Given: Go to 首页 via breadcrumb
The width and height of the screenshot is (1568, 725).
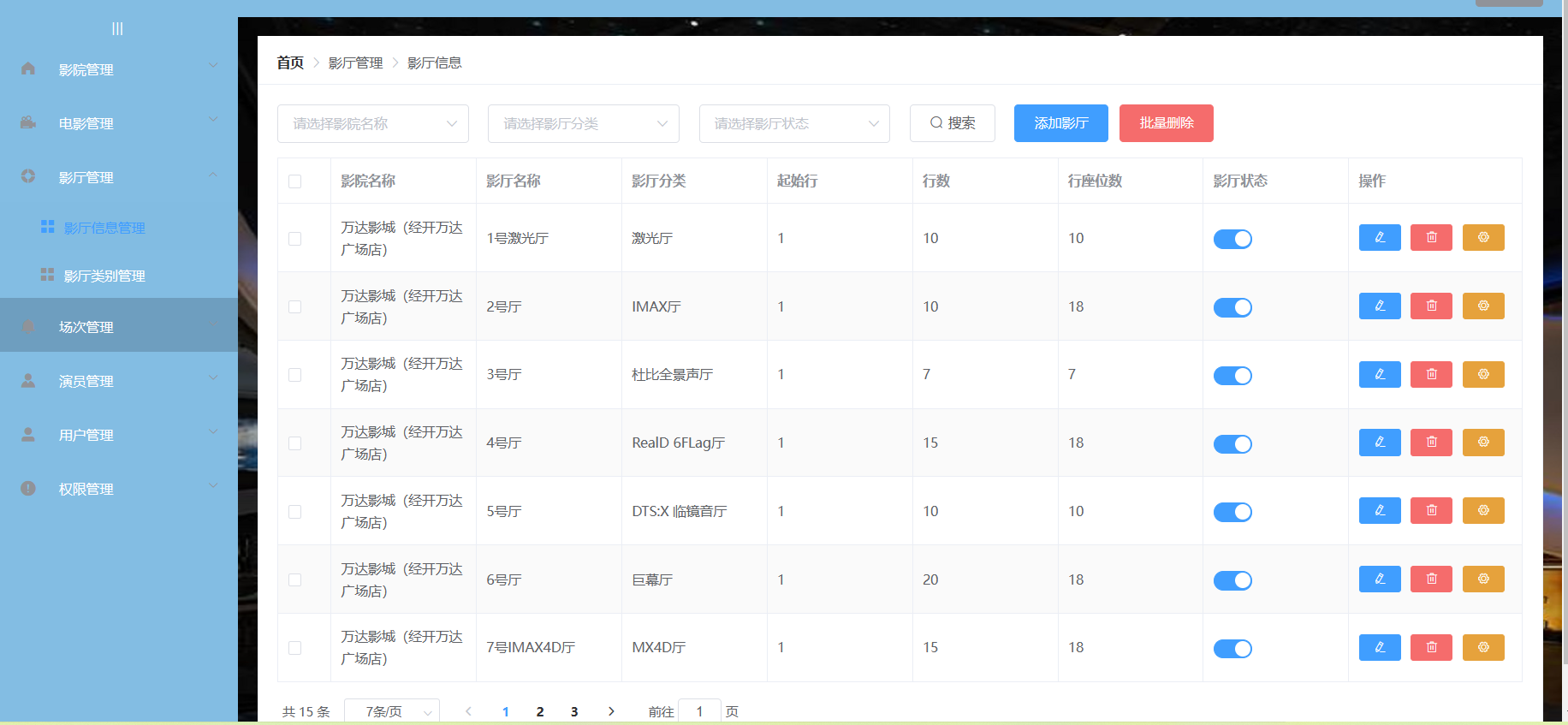Looking at the screenshot, I should click(x=290, y=62).
